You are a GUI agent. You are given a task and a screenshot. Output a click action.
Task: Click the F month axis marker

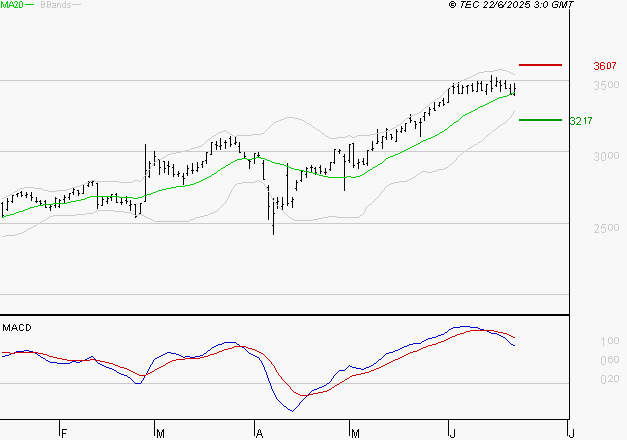(64, 434)
